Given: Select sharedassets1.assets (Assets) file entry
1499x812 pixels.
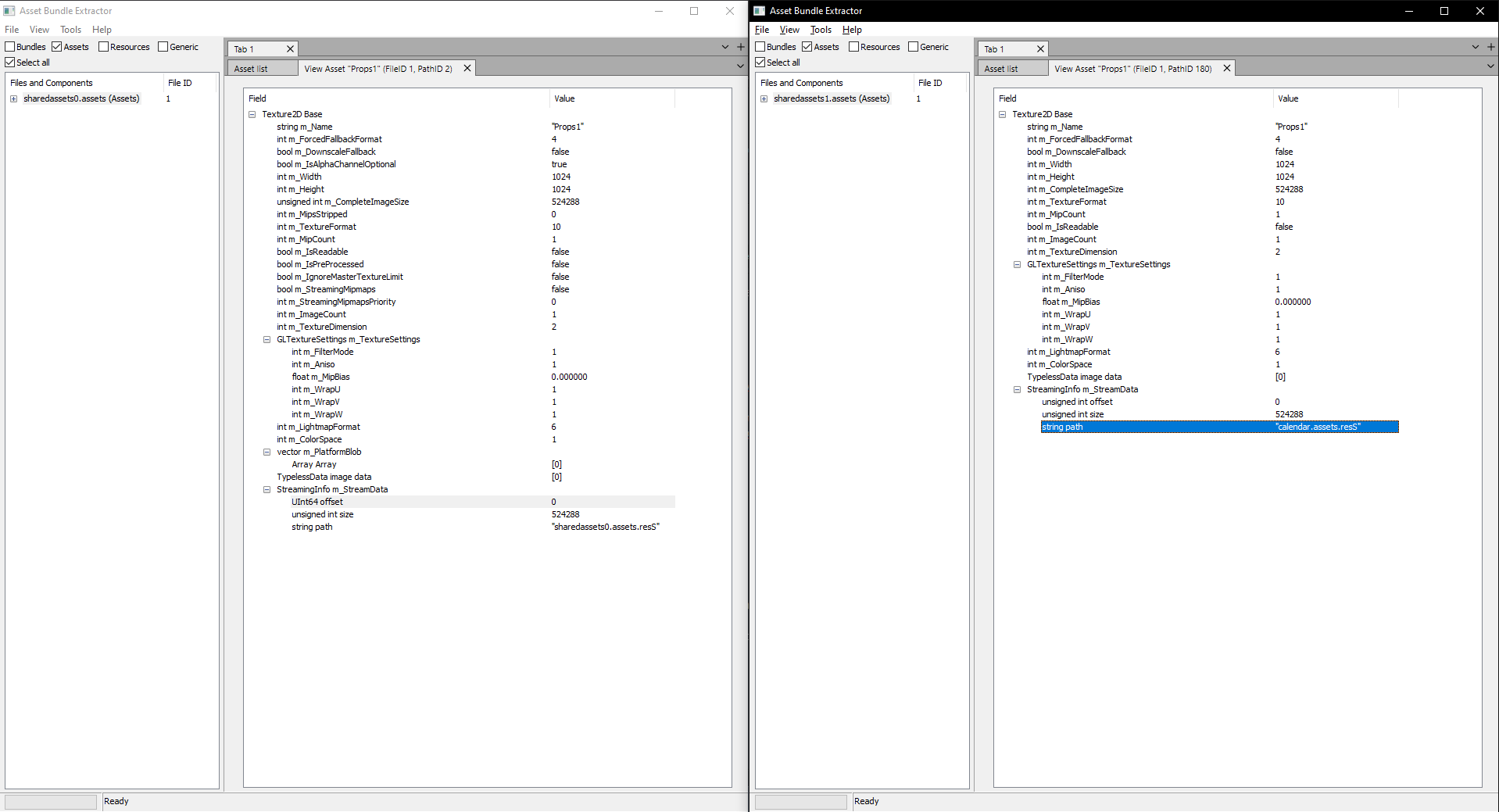Looking at the screenshot, I should 832,98.
